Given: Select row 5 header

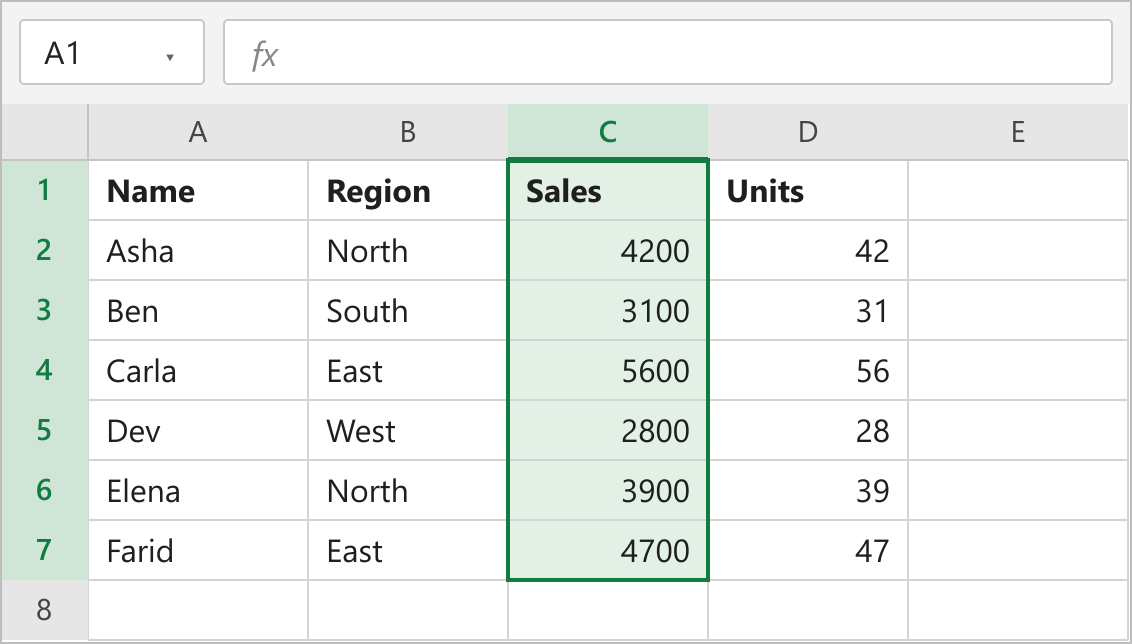Looking at the screenshot, I should tap(45, 430).
